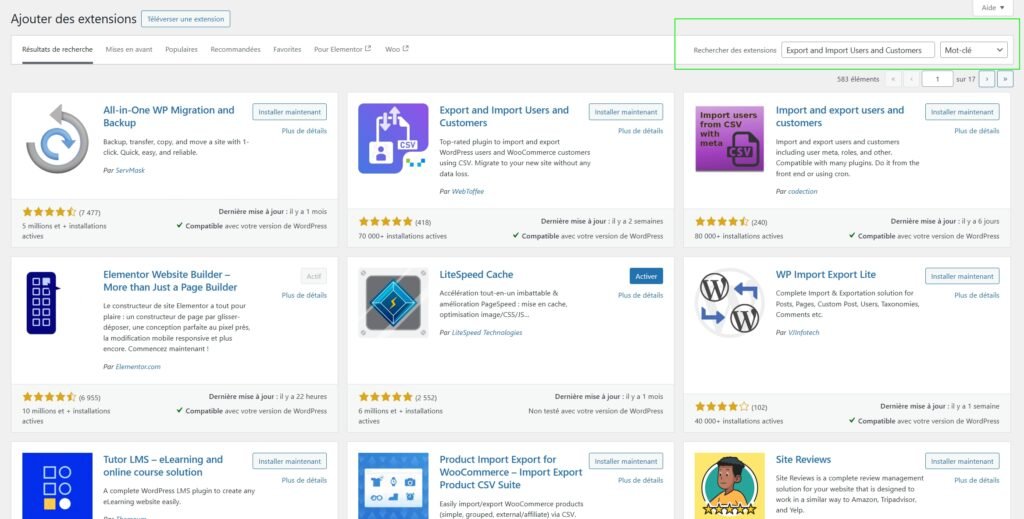This screenshot has width=1024, height=519.
Task: Click the All-in-One WP Migration plugin icon
Action: [x=57, y=139]
